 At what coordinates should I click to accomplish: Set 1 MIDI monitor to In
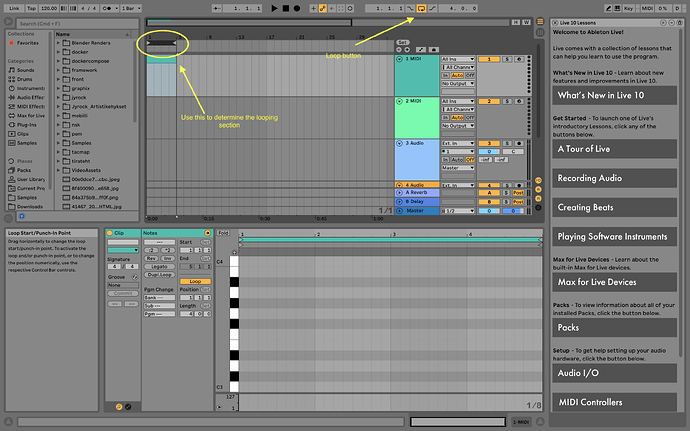point(446,75)
